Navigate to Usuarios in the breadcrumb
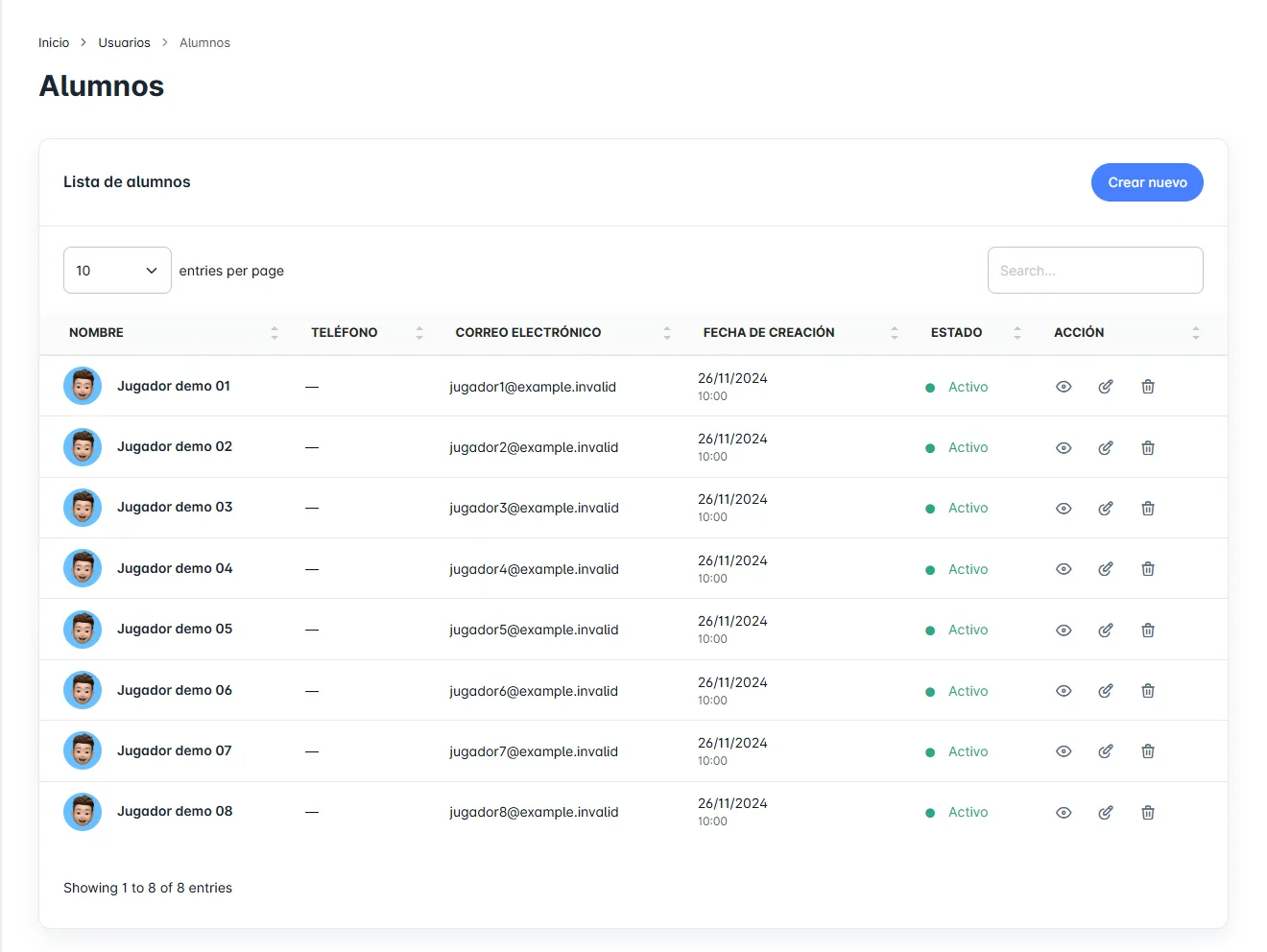1267x952 pixels. tap(124, 42)
